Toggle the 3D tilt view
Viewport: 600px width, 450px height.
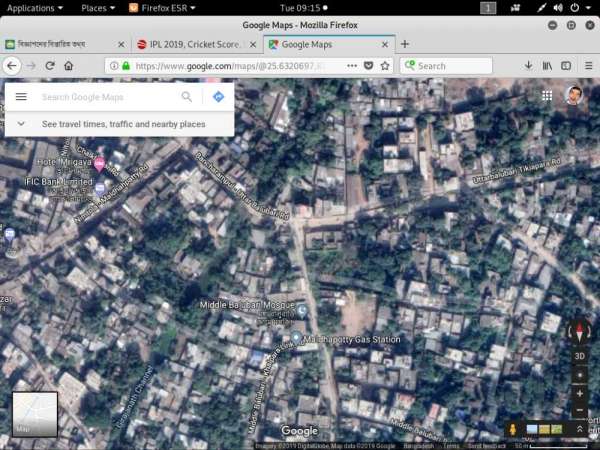tap(580, 356)
